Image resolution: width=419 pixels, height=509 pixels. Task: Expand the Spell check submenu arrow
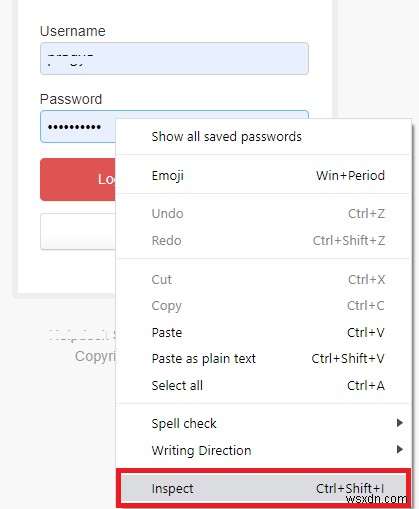[x=400, y=423]
